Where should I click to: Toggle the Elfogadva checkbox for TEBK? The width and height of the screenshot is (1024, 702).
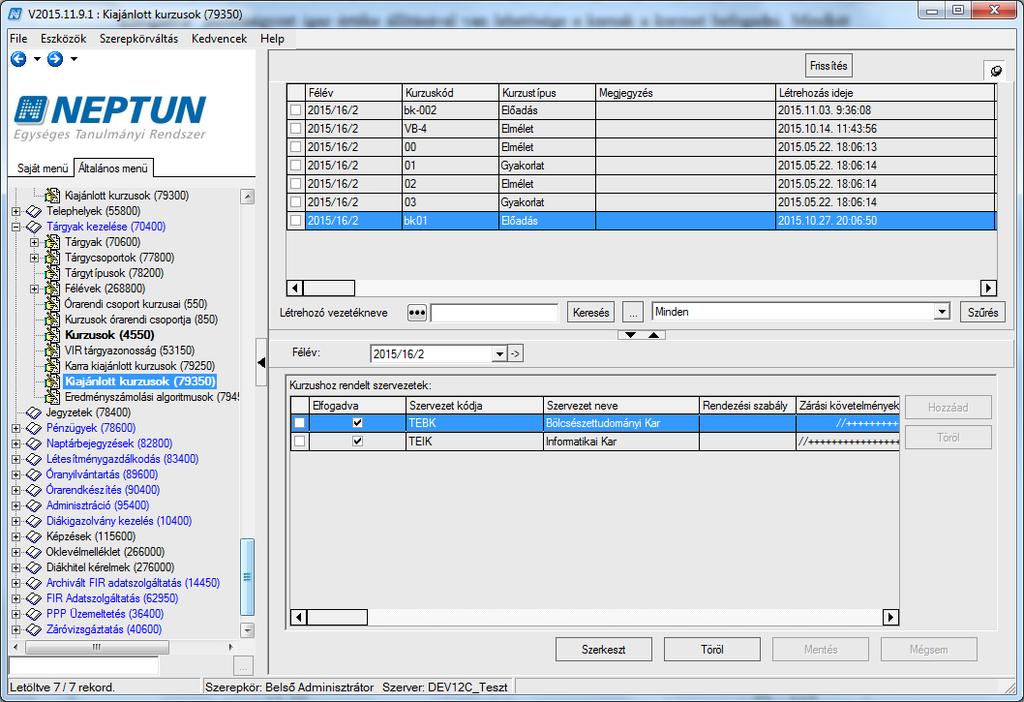pyautogui.click(x=357, y=423)
